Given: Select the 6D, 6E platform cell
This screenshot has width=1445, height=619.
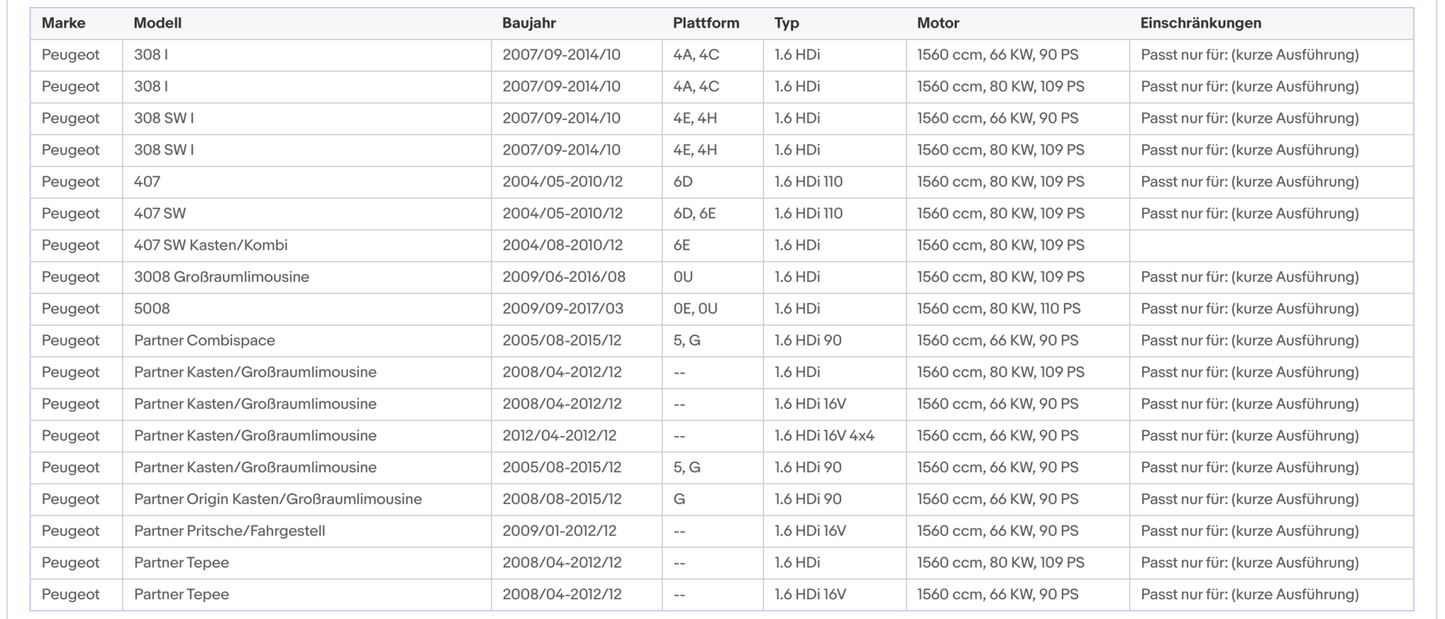Looking at the screenshot, I should [x=695, y=213].
